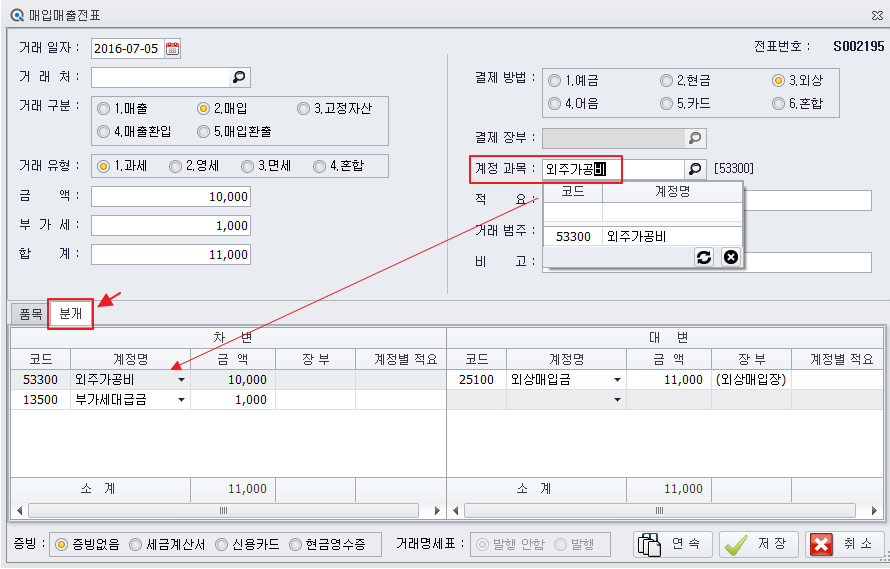The image size is (890, 569).
Task: Open the calendar picker for 거래 일자
Action: tap(173, 48)
